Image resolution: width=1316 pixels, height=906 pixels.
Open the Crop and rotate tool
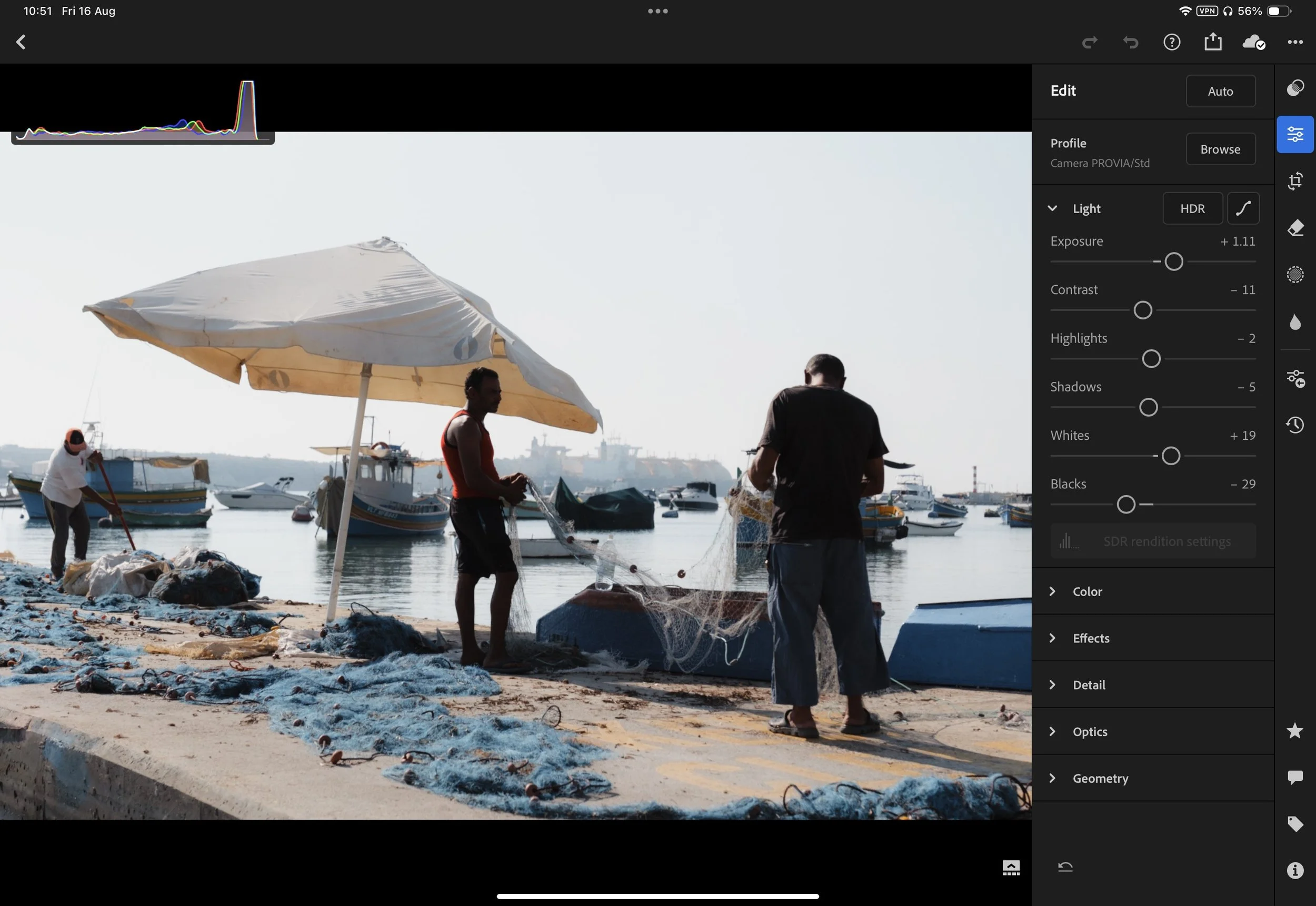(1294, 181)
